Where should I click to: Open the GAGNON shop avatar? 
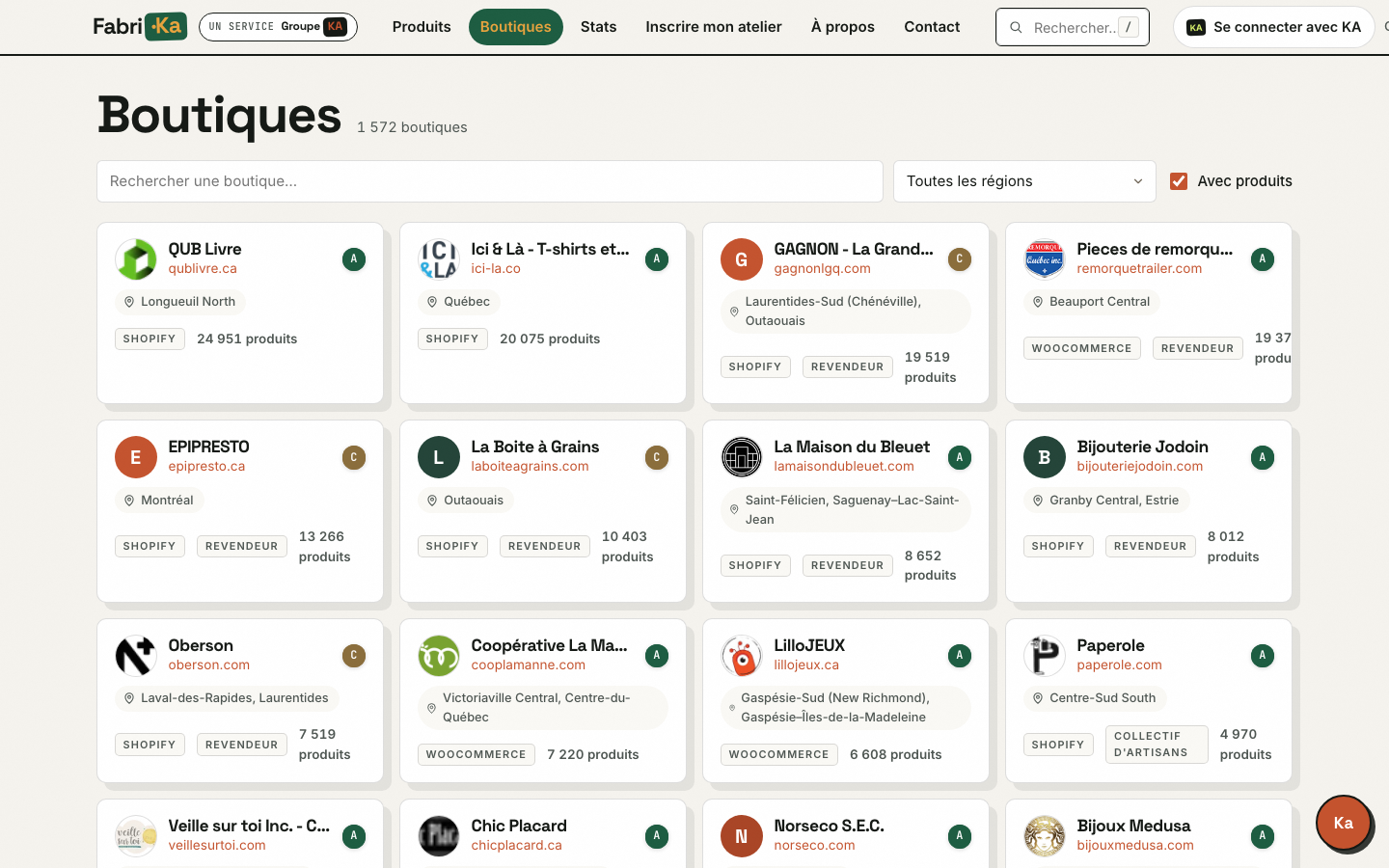tap(742, 259)
